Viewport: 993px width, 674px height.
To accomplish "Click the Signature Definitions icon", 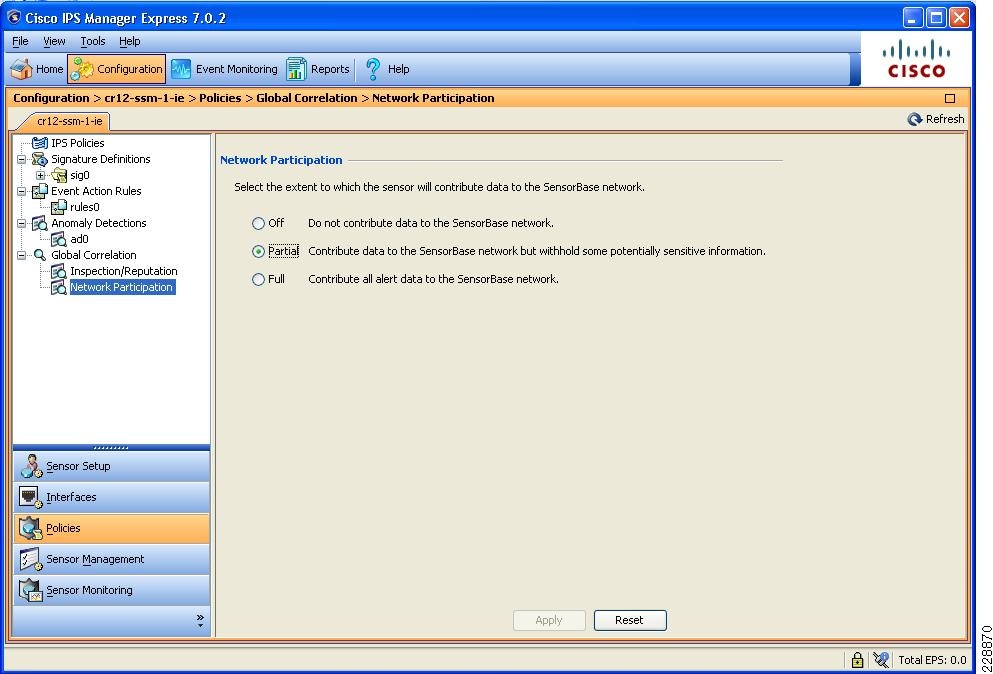I will [x=40, y=159].
